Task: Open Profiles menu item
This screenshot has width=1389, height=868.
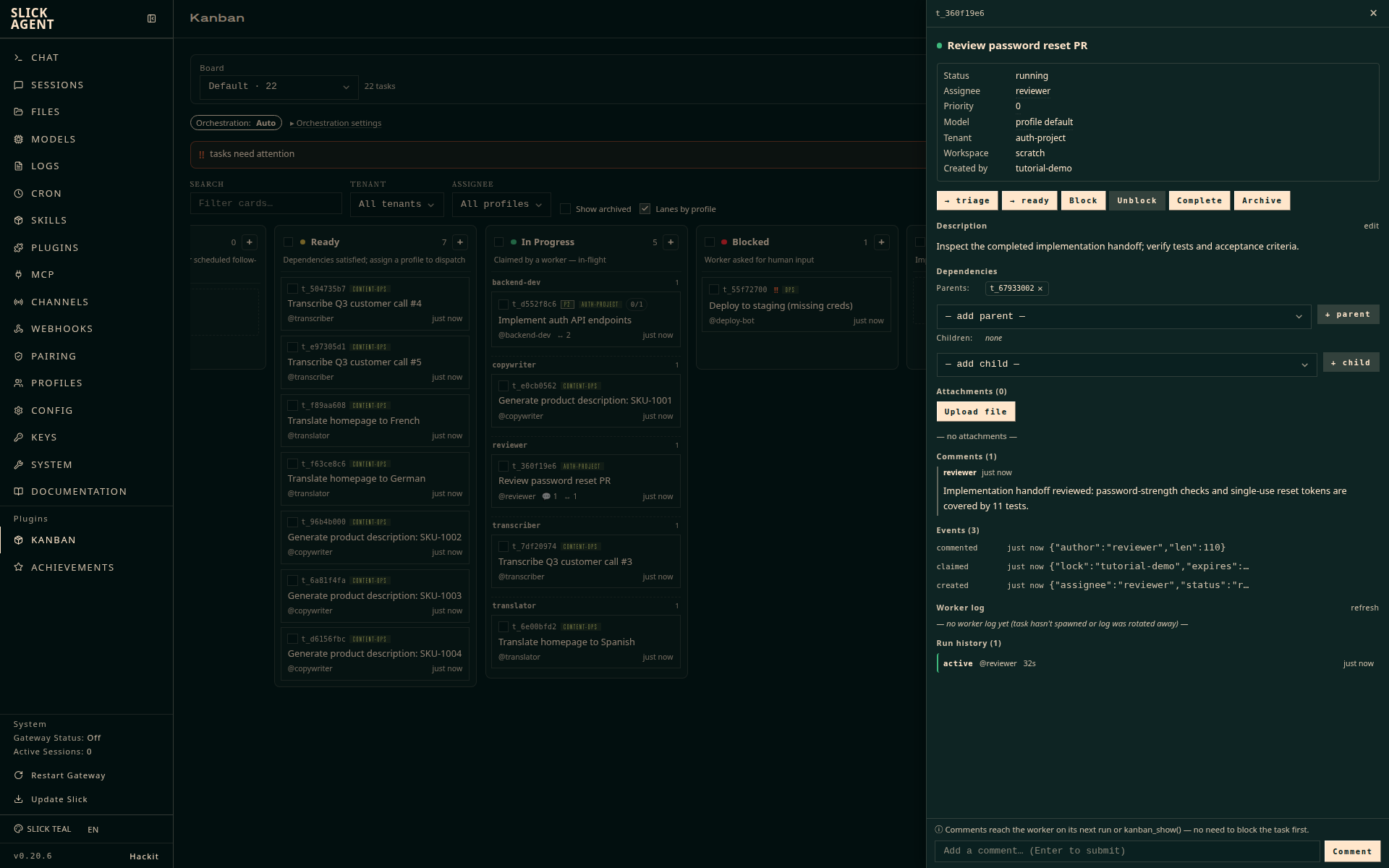Action: pos(87,383)
